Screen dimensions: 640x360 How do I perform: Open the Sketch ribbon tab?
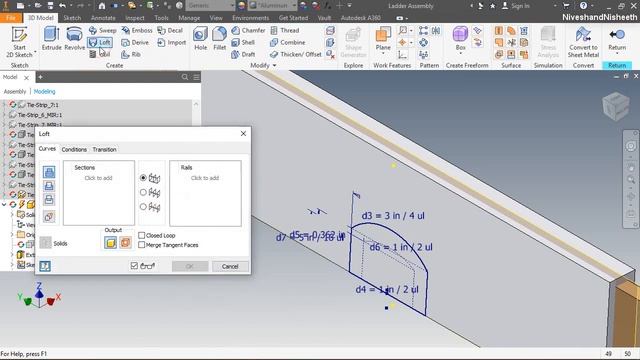point(72,18)
